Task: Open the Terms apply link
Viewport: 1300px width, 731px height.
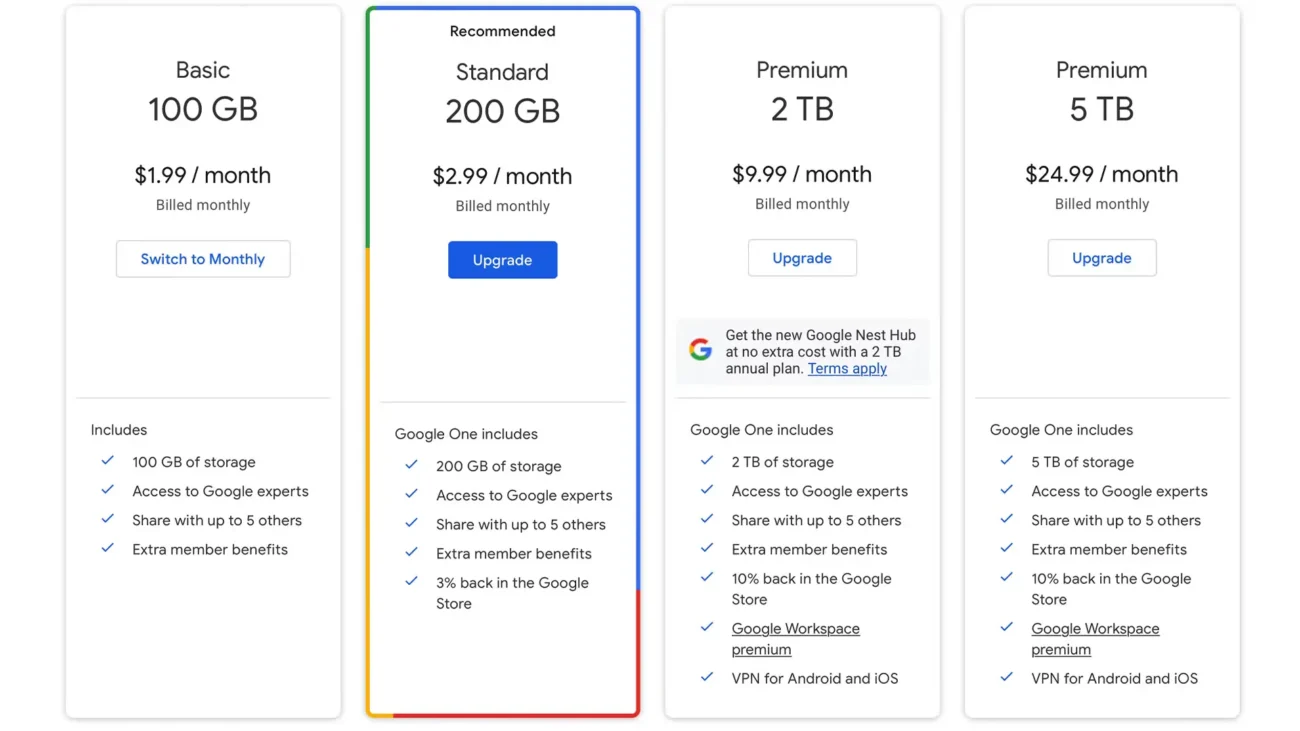Action: point(846,368)
